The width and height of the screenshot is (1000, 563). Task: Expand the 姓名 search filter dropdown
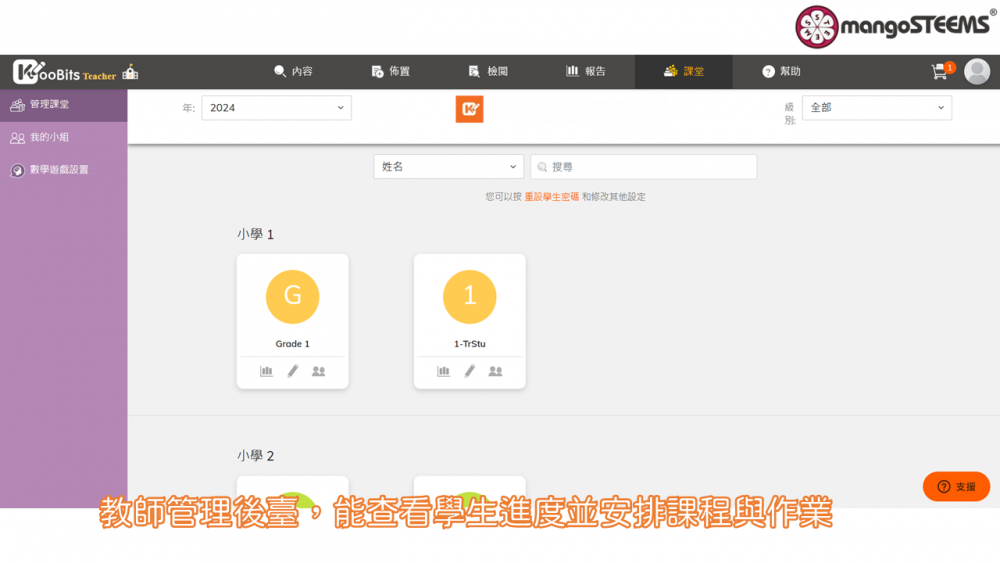coord(447,167)
